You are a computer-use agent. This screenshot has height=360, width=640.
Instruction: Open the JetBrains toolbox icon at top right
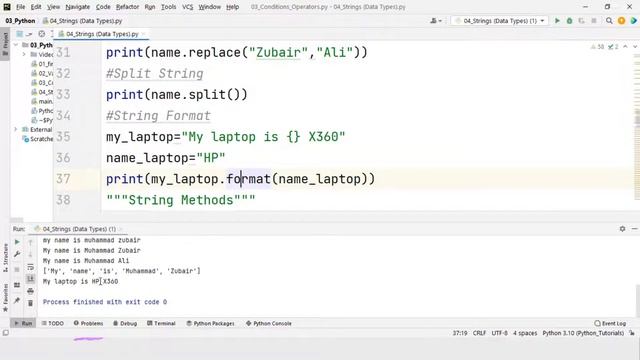point(633,20)
